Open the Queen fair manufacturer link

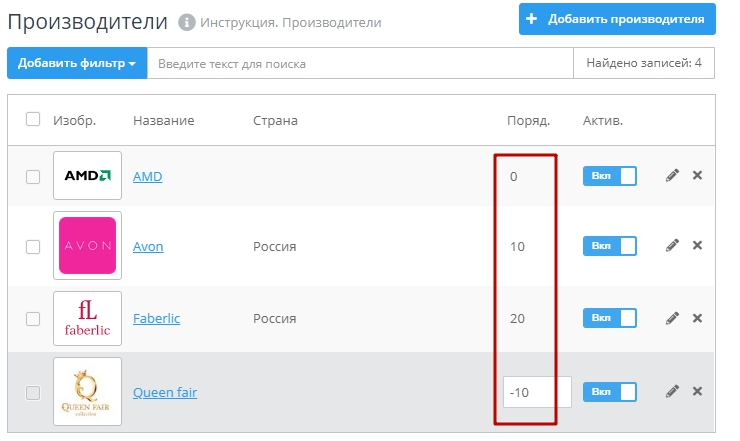pos(165,393)
